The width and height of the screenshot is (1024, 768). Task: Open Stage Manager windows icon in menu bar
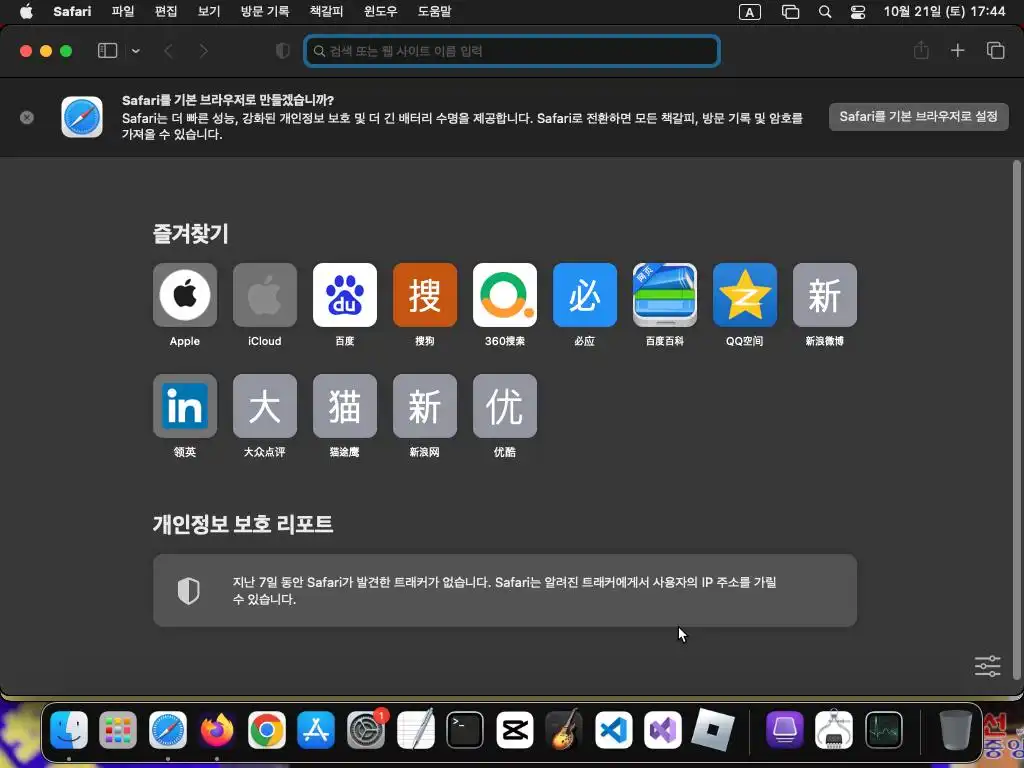tap(790, 12)
